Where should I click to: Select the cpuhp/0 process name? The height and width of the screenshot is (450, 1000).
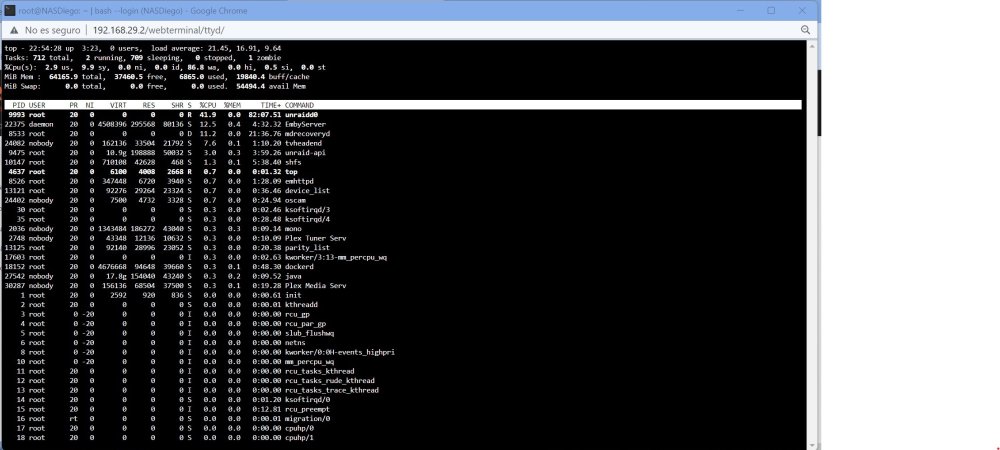pyautogui.click(x=299, y=428)
